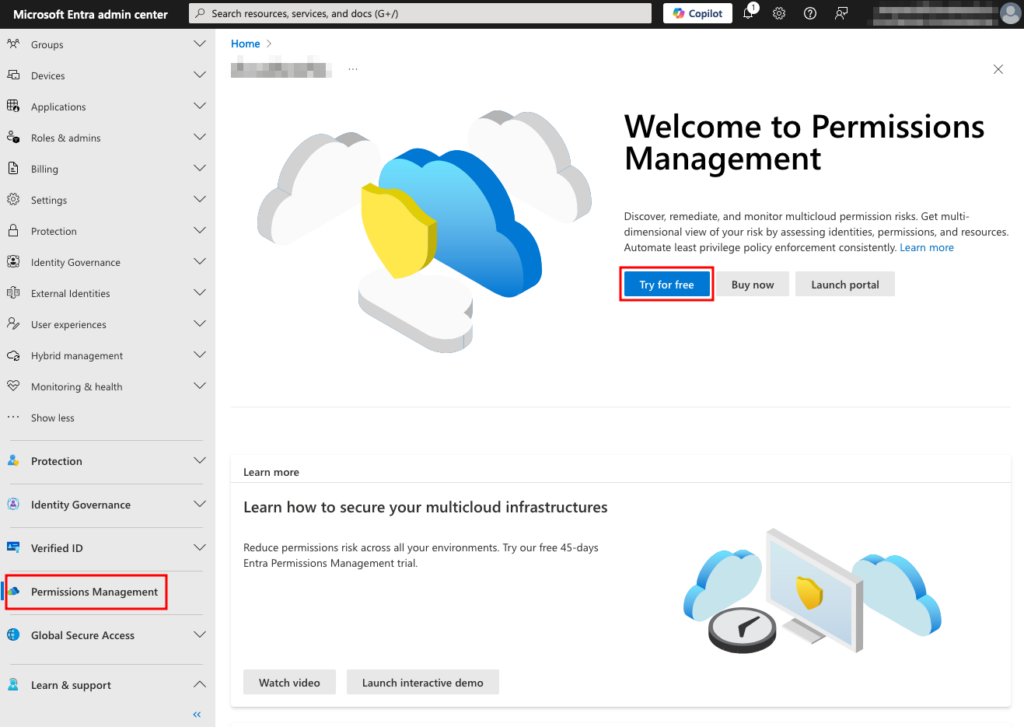
Task: Click the Launch interactive demo button
Action: [423, 682]
